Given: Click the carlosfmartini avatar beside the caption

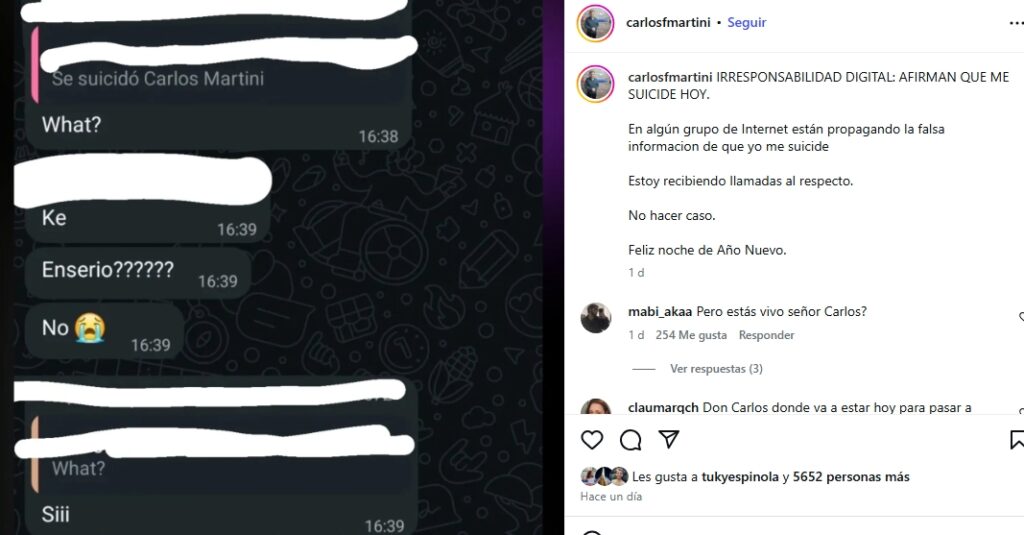Looking at the screenshot, I should (x=595, y=84).
